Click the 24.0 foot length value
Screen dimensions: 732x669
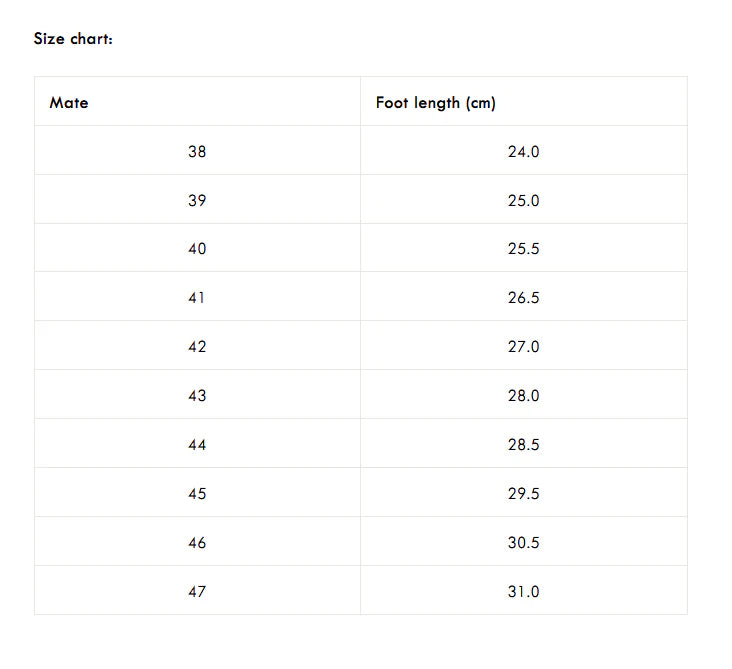(523, 152)
